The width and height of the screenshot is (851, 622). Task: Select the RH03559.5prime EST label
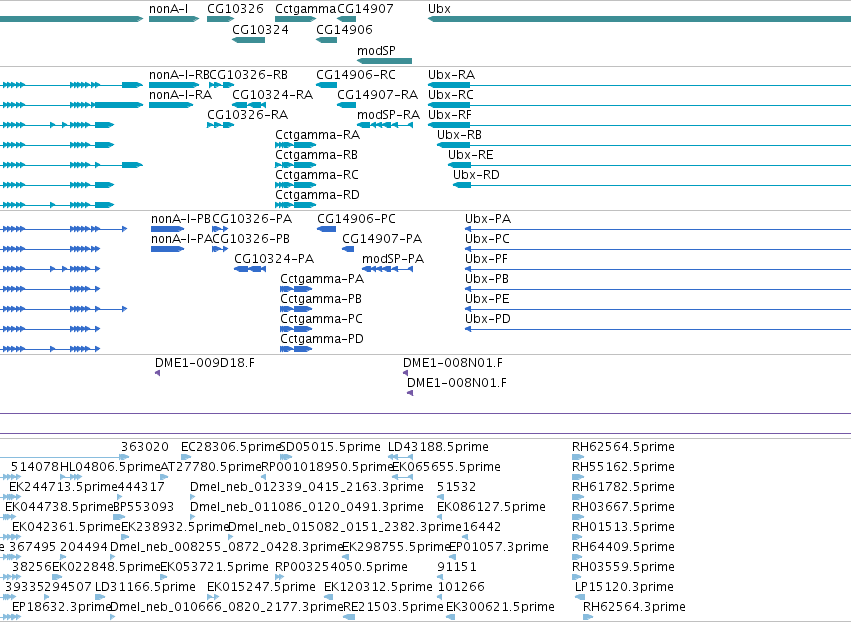[x=623, y=567]
